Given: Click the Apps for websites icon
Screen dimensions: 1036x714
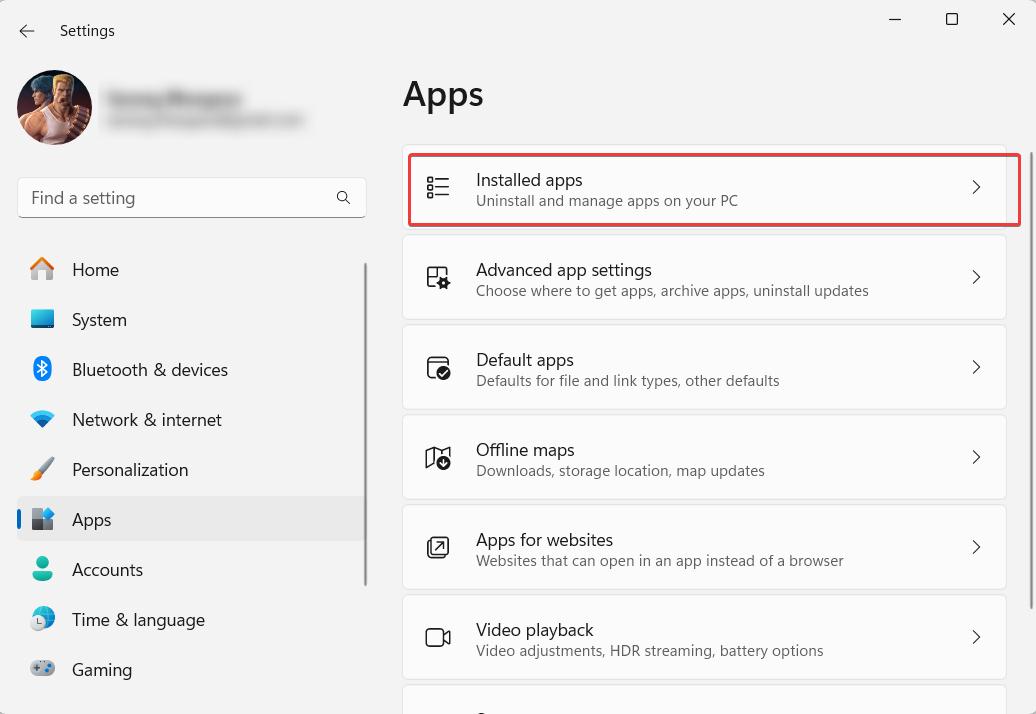Looking at the screenshot, I should (x=438, y=547).
